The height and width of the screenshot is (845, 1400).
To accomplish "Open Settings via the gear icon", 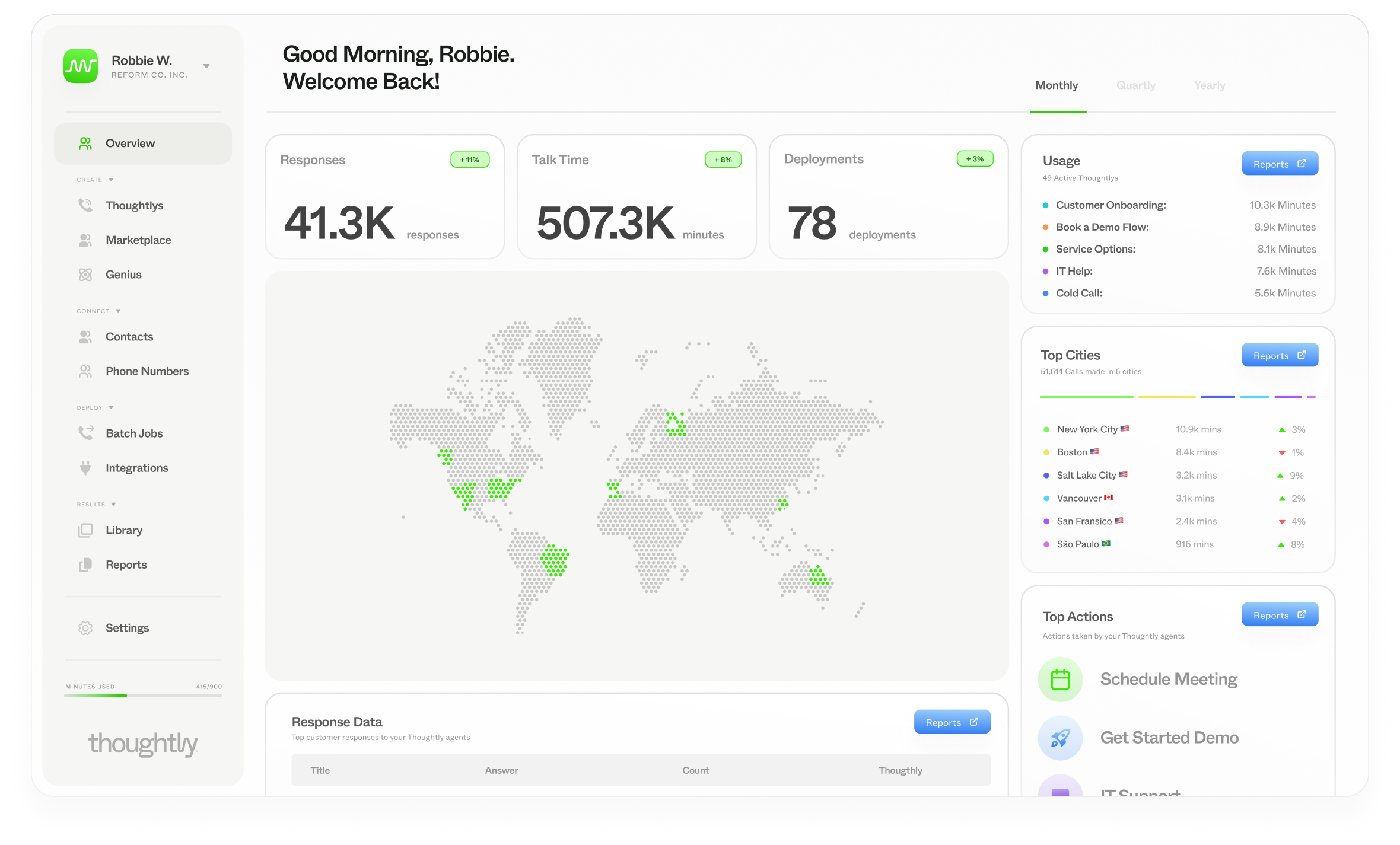I will click(x=85, y=628).
